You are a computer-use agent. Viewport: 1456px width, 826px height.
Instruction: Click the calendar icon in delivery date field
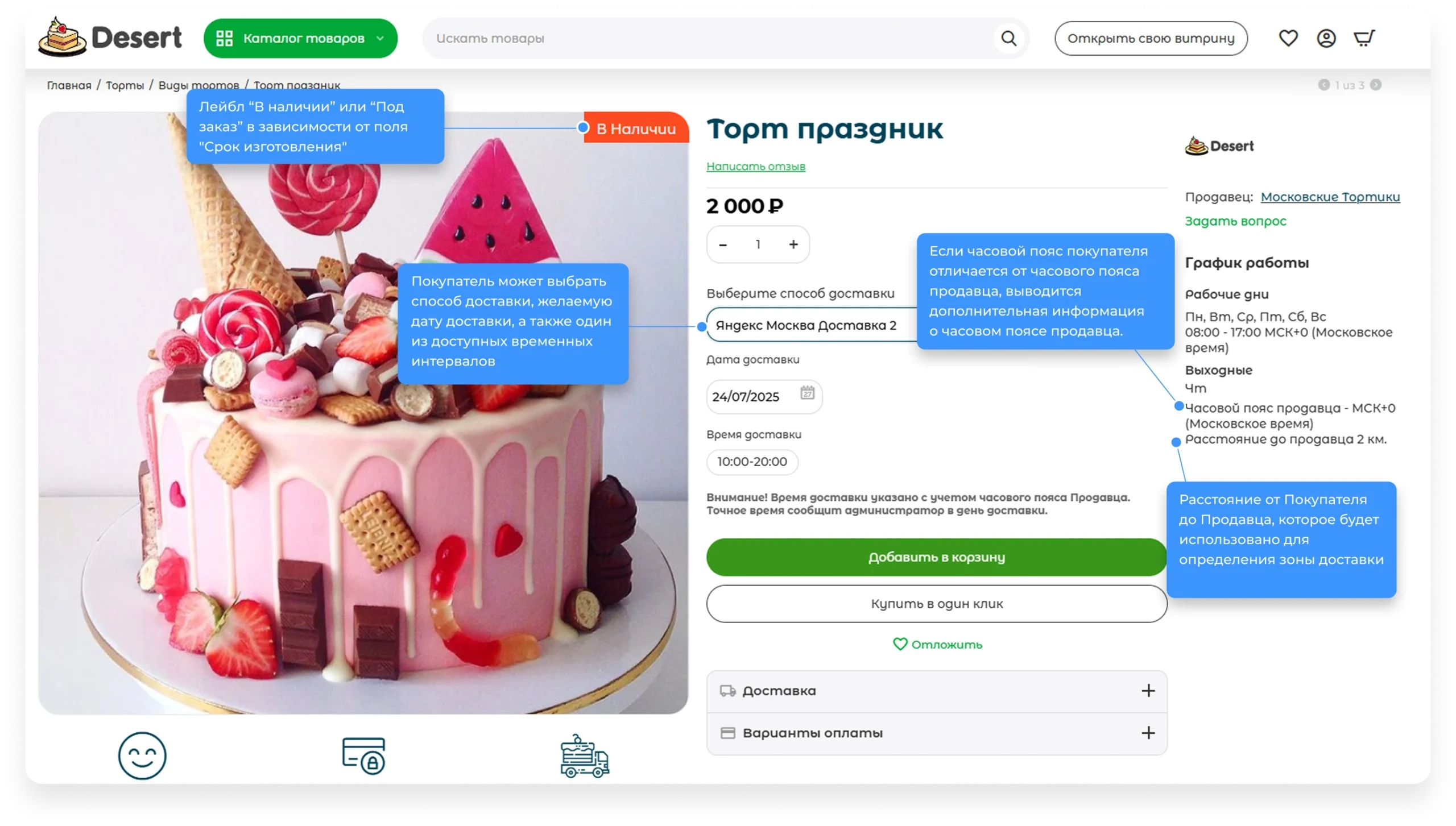pos(807,393)
